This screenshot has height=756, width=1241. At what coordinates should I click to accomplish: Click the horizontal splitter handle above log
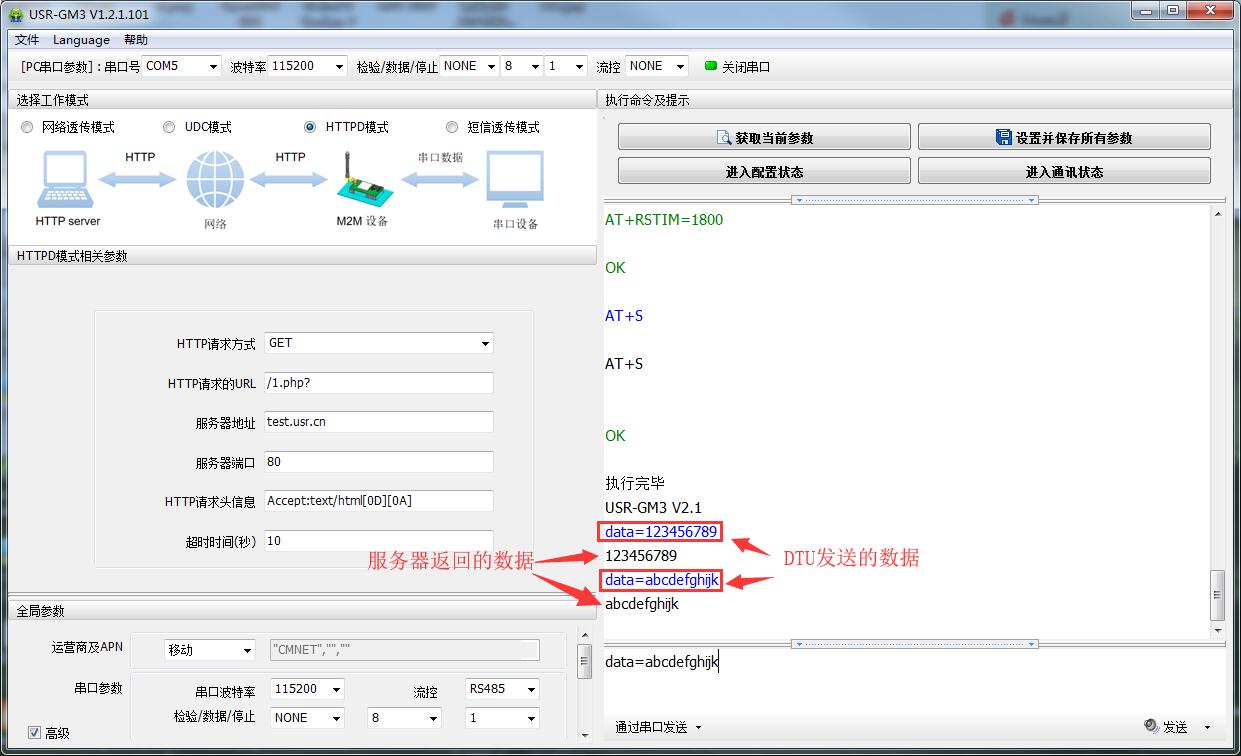pyautogui.click(x=914, y=200)
